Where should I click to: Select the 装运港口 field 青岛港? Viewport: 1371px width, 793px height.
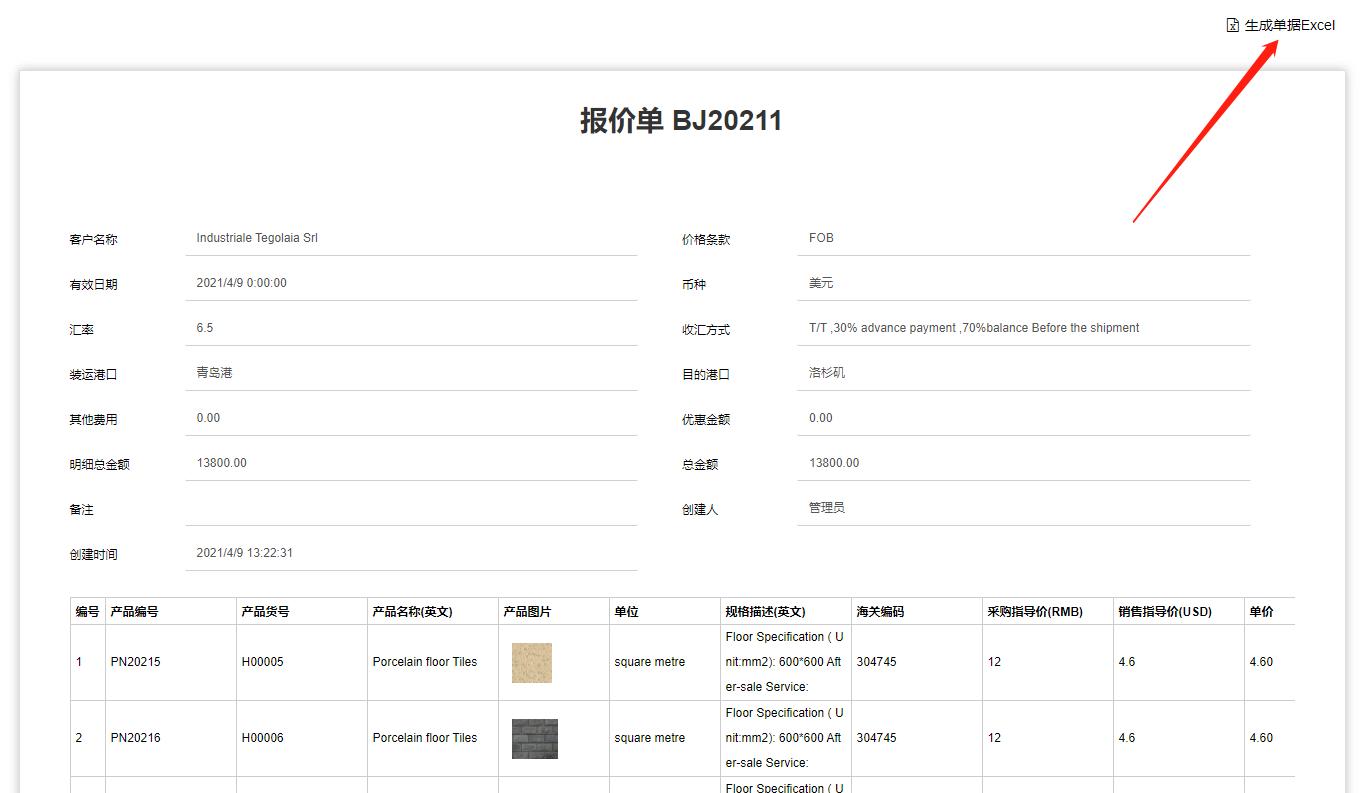pyautogui.click(x=410, y=373)
